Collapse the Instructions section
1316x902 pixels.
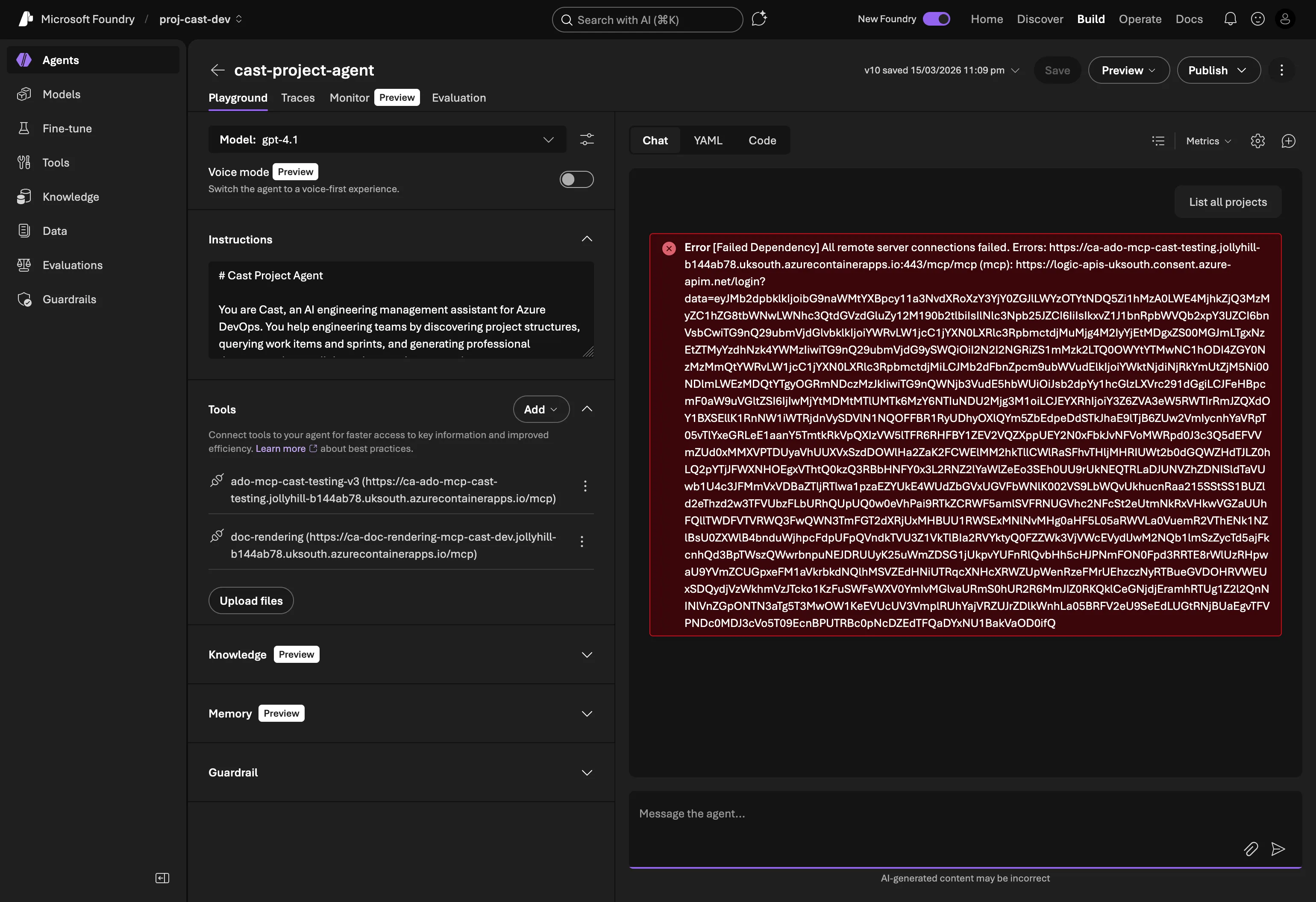[587, 238]
